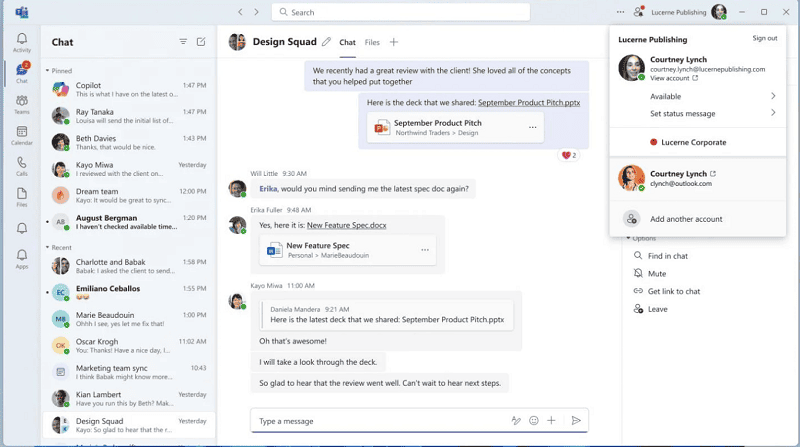The image size is (800, 447).
Task: Switch to the Files tab
Action: [x=372, y=42]
